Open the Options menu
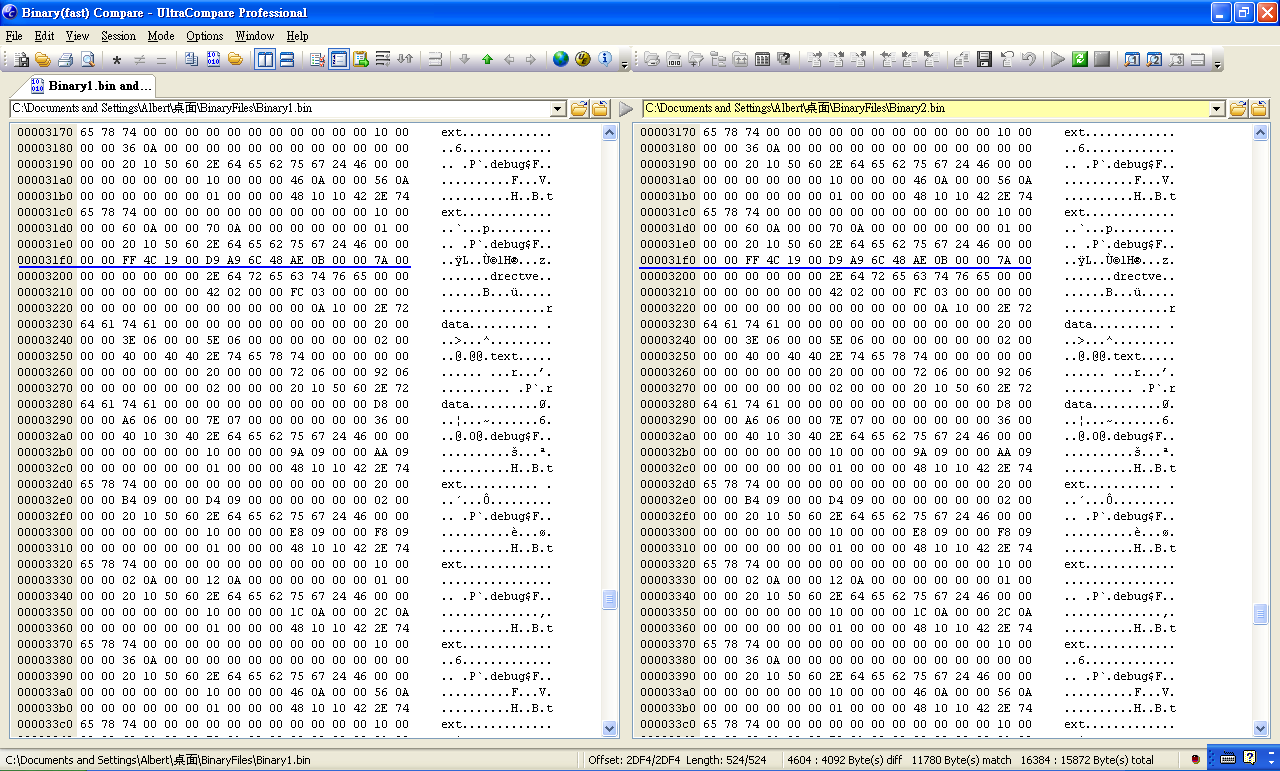 click(x=205, y=36)
